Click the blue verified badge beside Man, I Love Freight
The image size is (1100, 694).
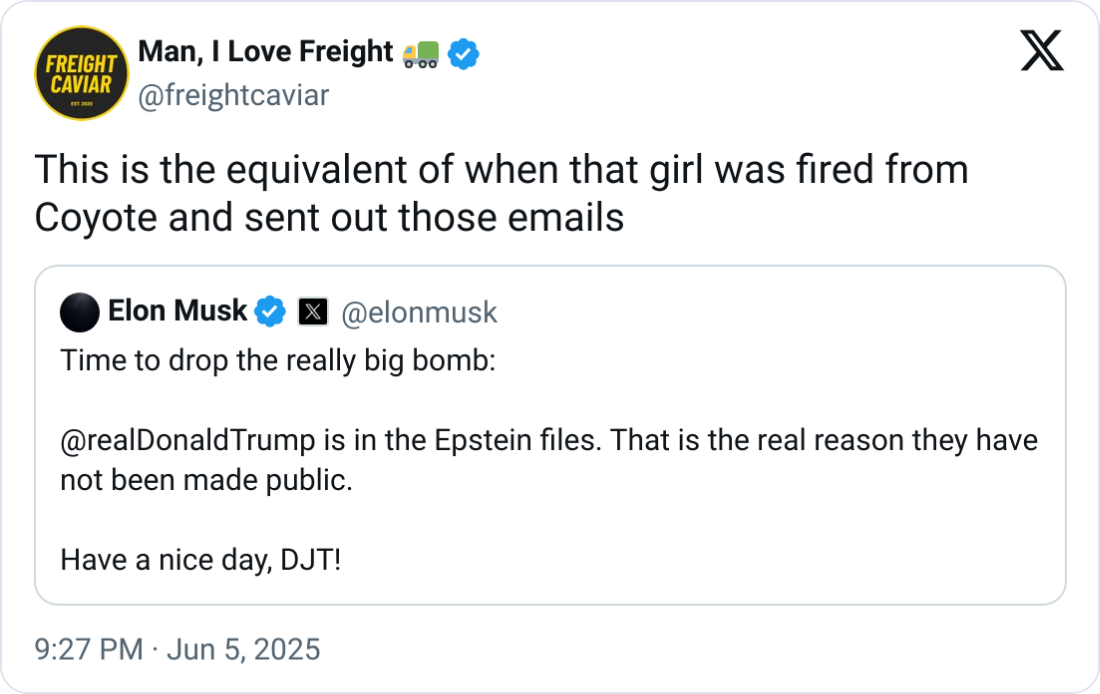pos(463,54)
